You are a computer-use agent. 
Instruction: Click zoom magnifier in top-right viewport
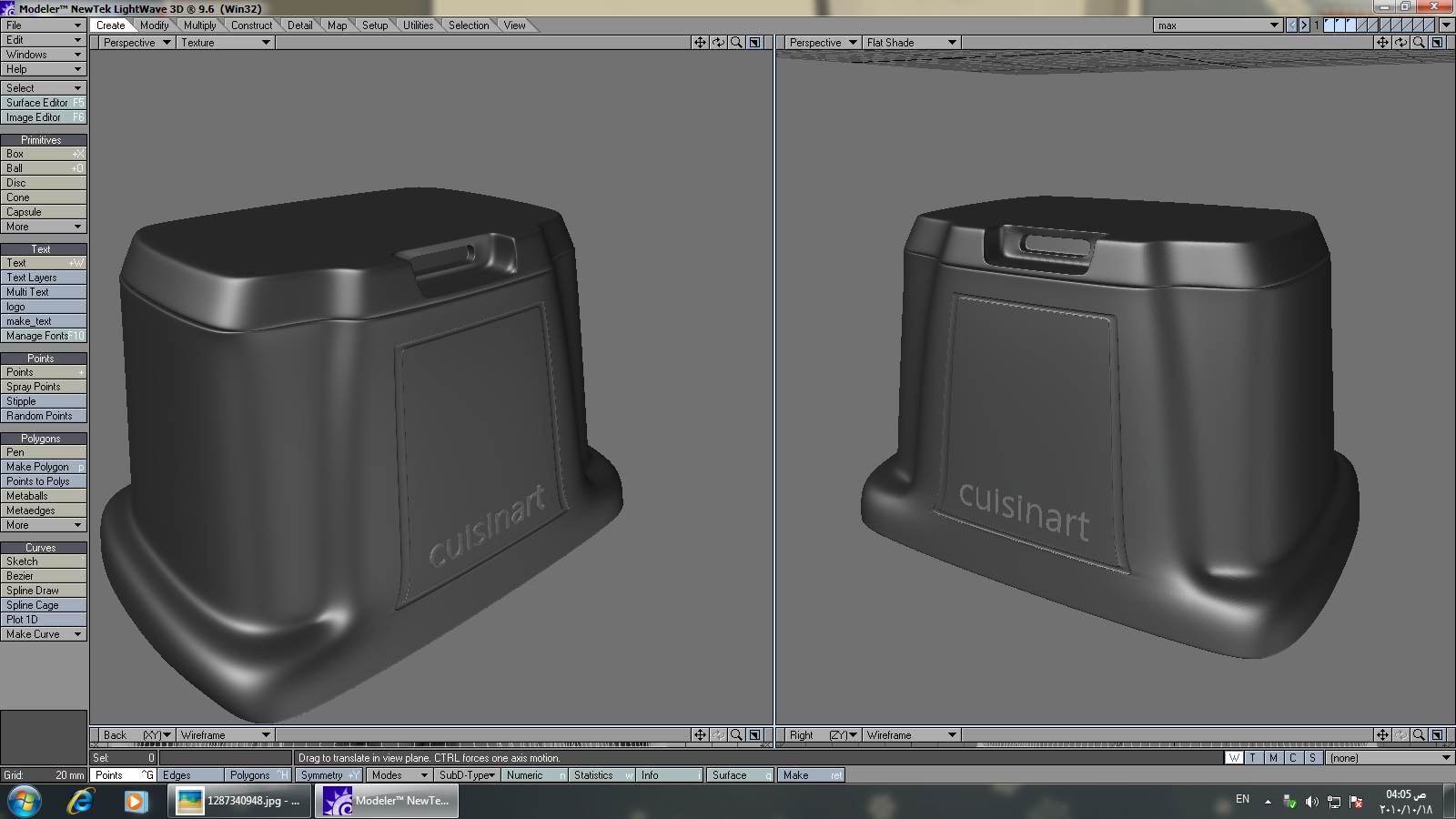click(1419, 43)
